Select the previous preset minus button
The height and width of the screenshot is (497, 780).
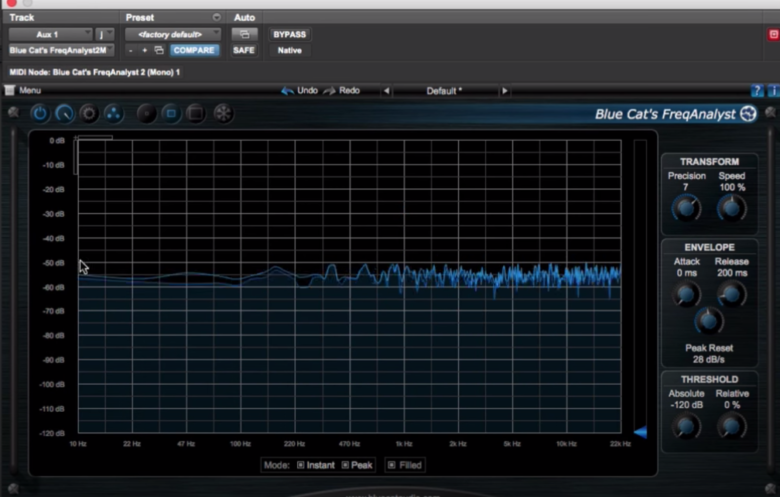[130, 50]
